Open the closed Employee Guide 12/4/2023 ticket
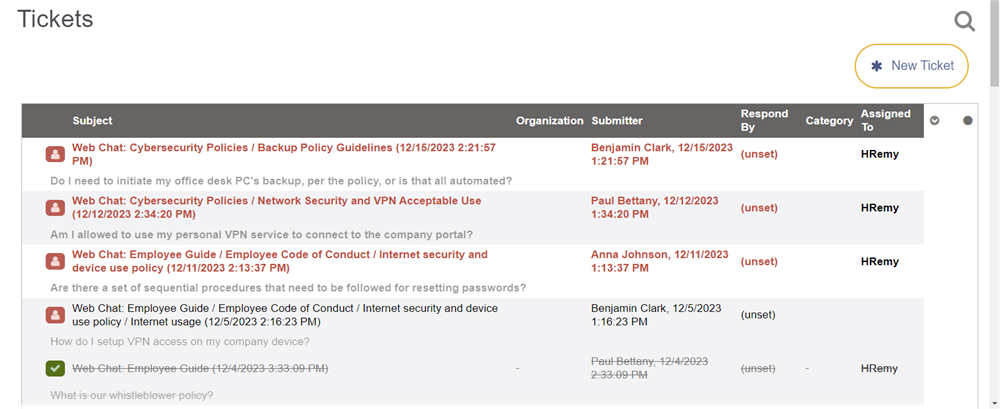The height and width of the screenshot is (409, 1000). pos(200,369)
